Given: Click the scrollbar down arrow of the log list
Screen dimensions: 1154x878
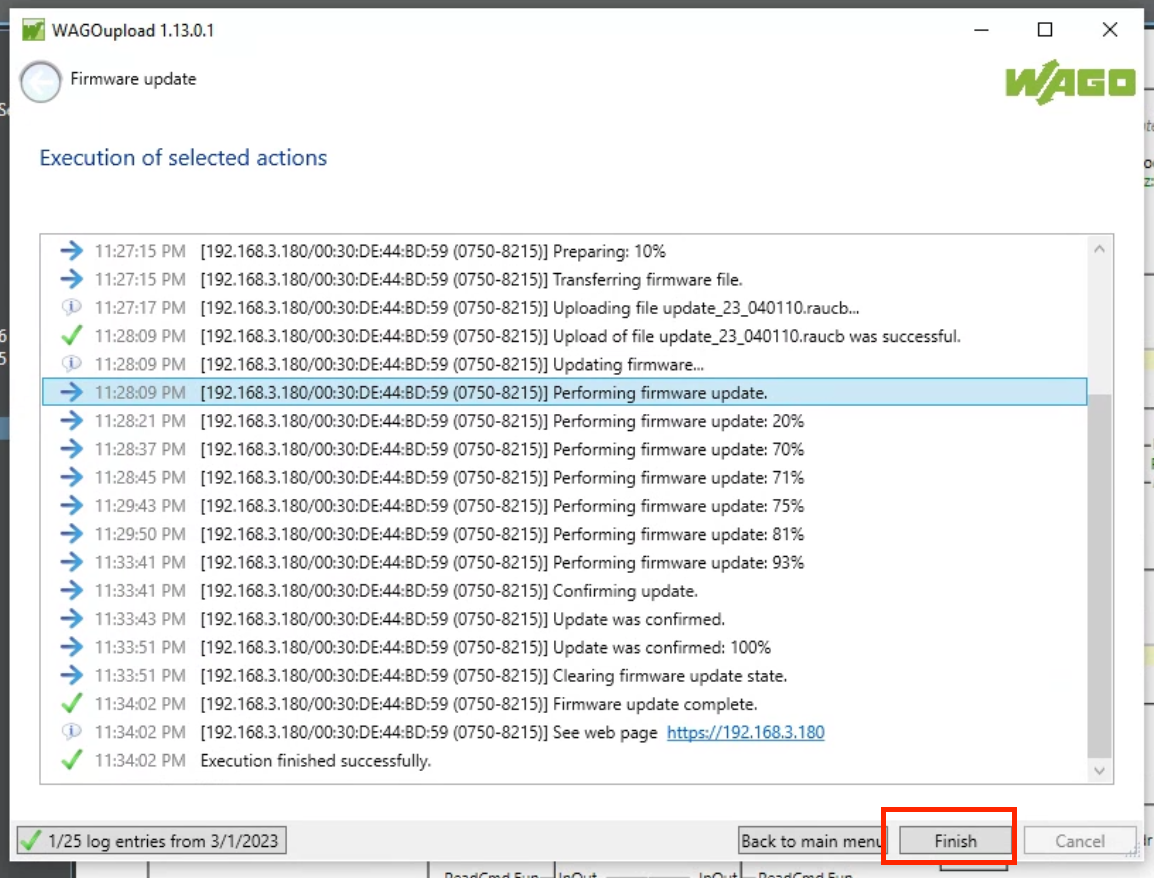Looking at the screenshot, I should click(x=1099, y=771).
